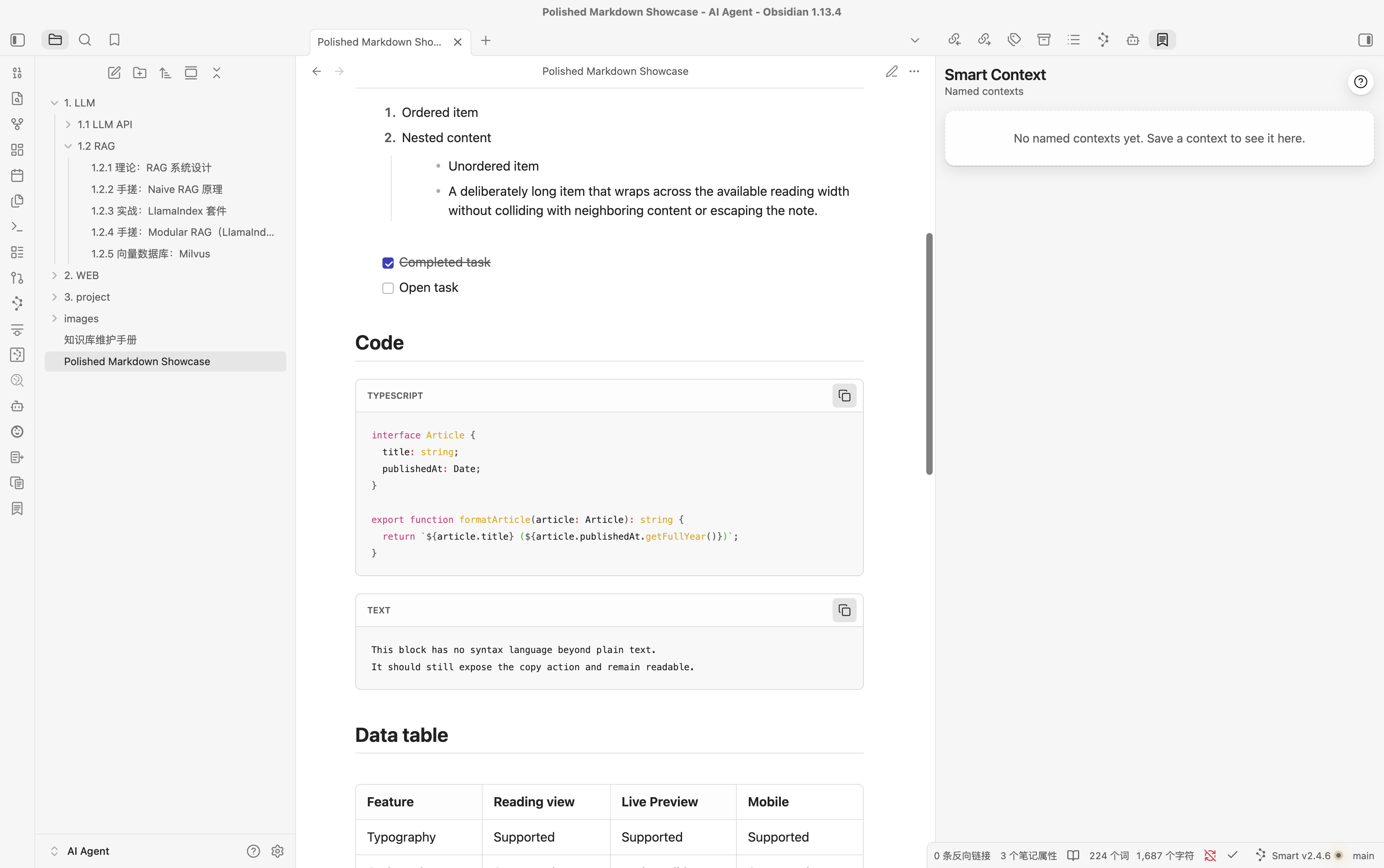Click the note's vertical scrollbar
This screenshot has width=1384, height=868.
(929, 354)
